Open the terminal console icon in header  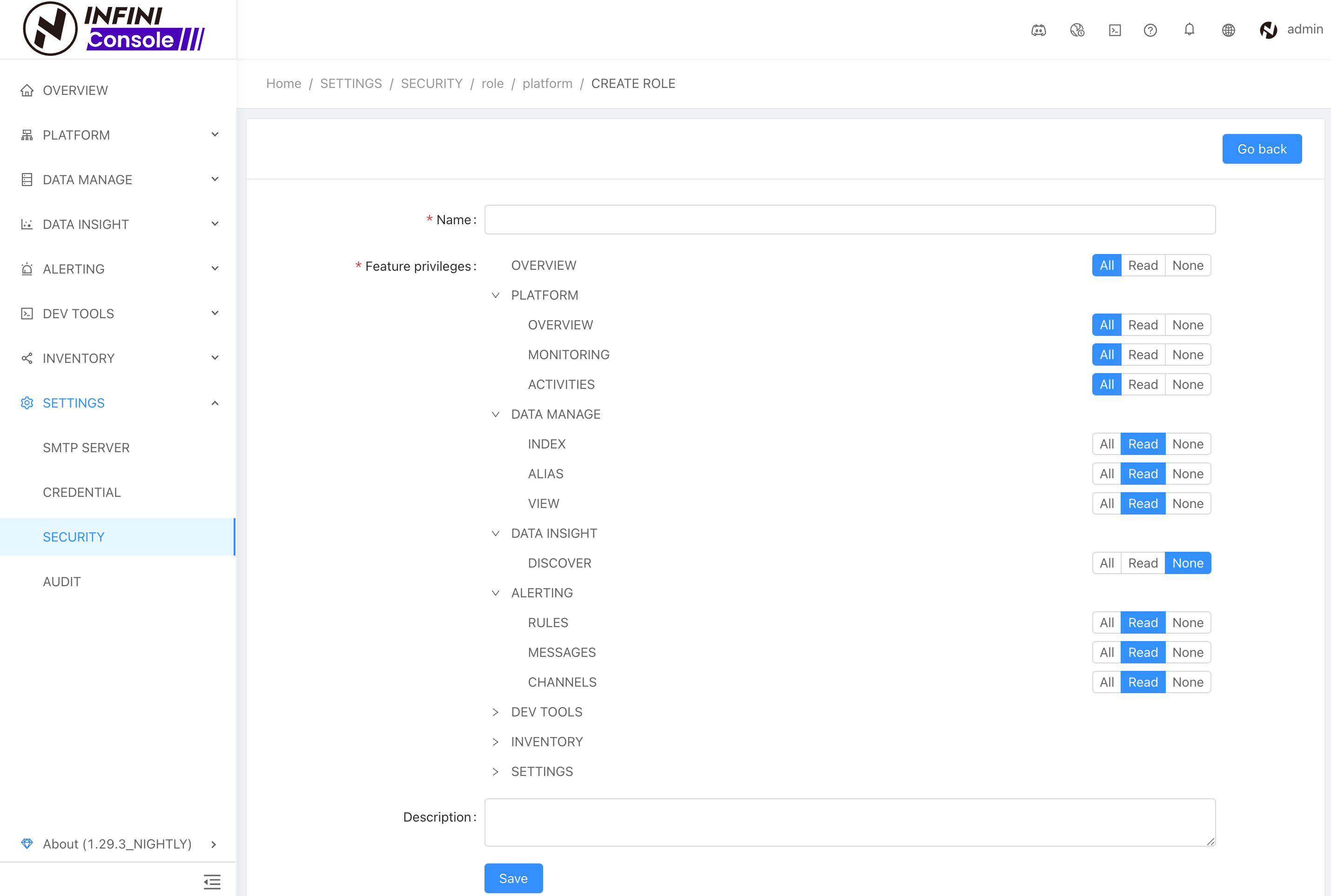pos(1115,30)
